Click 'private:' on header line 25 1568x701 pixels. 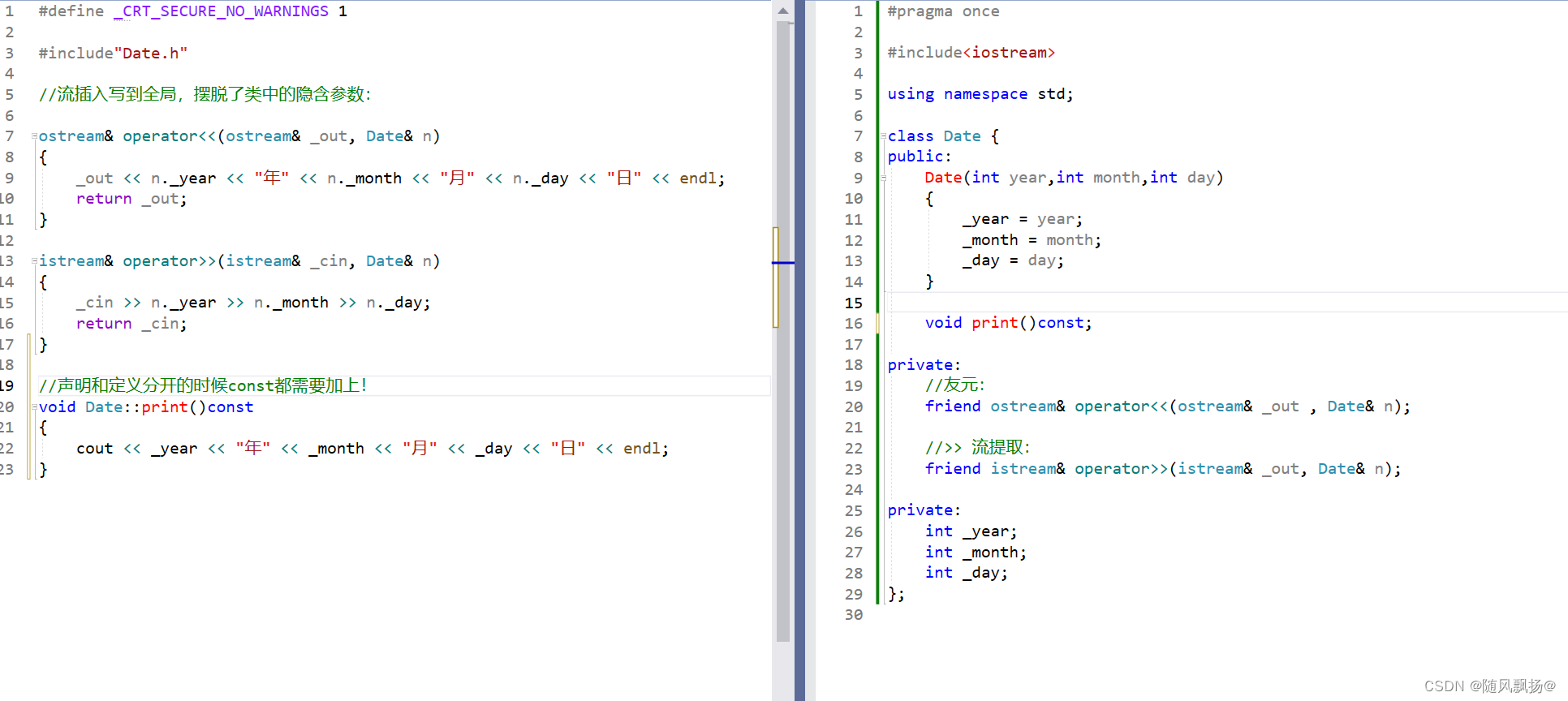(924, 510)
